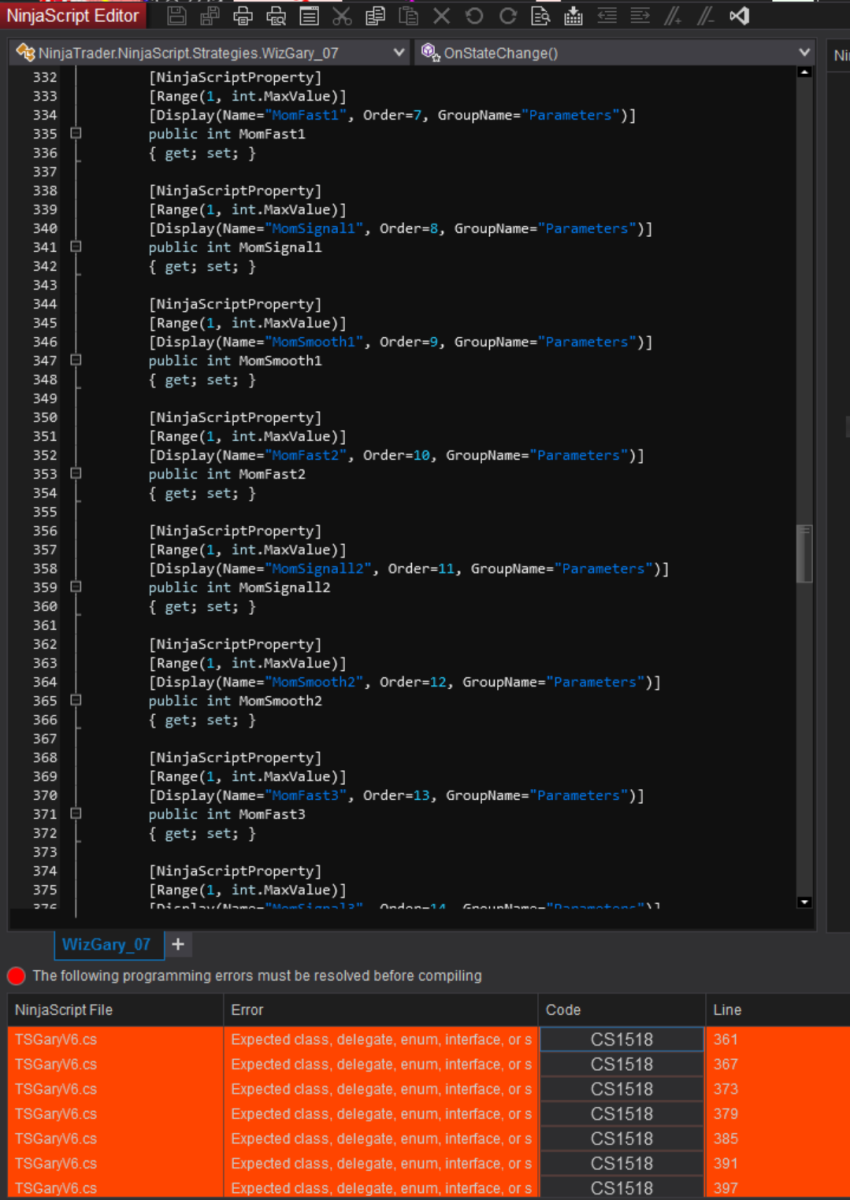Click the editor scrollbar down arrow

tap(805, 902)
